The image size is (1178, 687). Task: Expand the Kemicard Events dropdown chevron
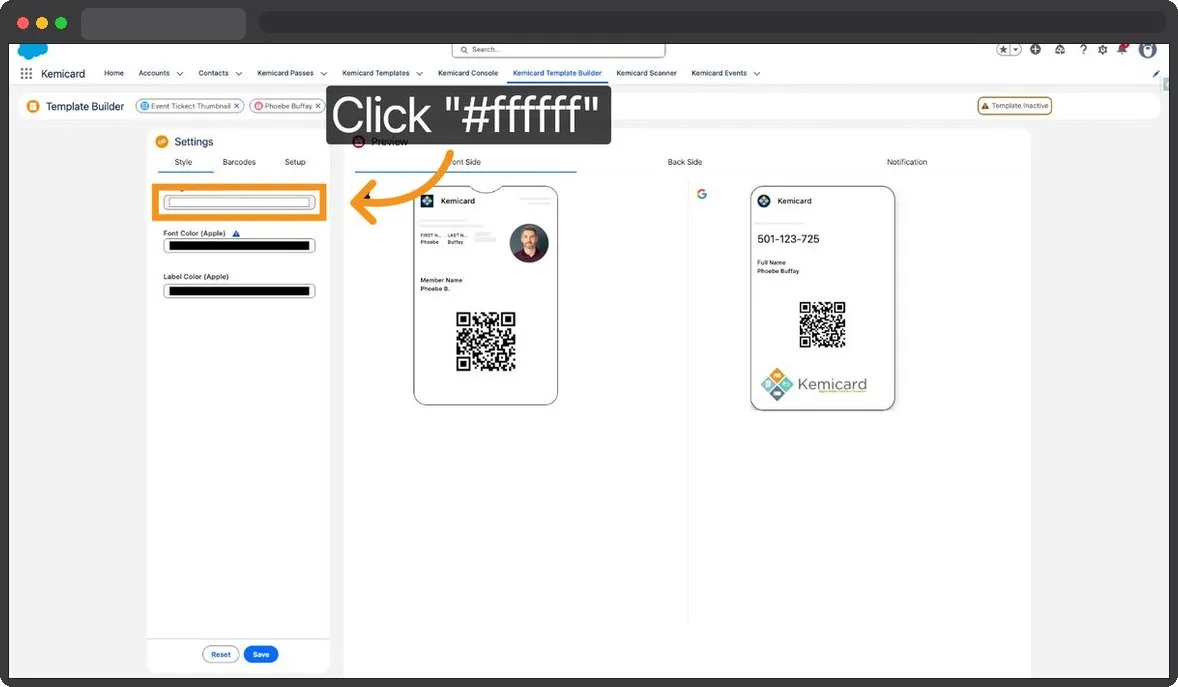click(757, 74)
